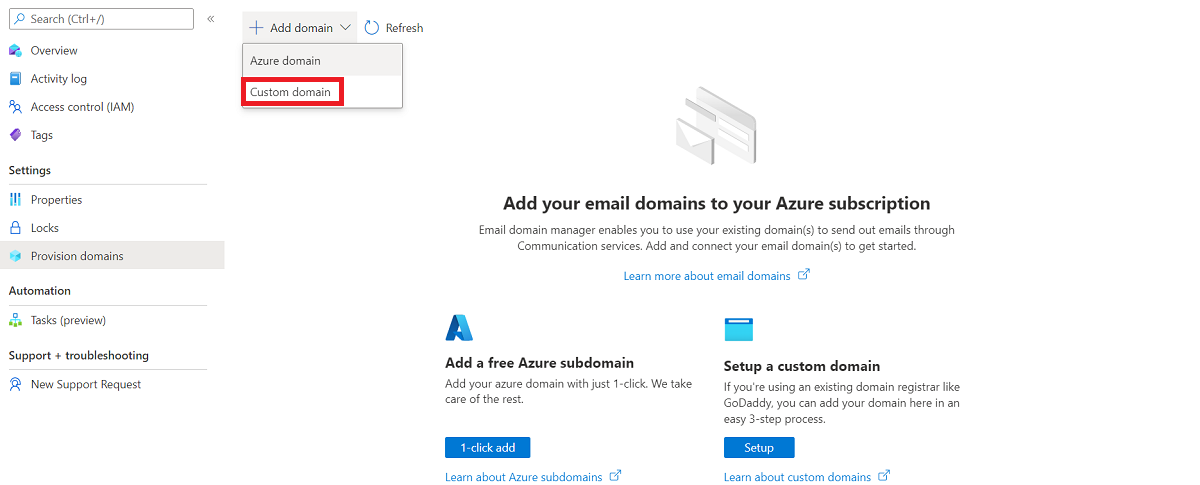The width and height of the screenshot is (1200, 485).
Task: Select Azure domain from the dropdown
Action: coord(322,60)
